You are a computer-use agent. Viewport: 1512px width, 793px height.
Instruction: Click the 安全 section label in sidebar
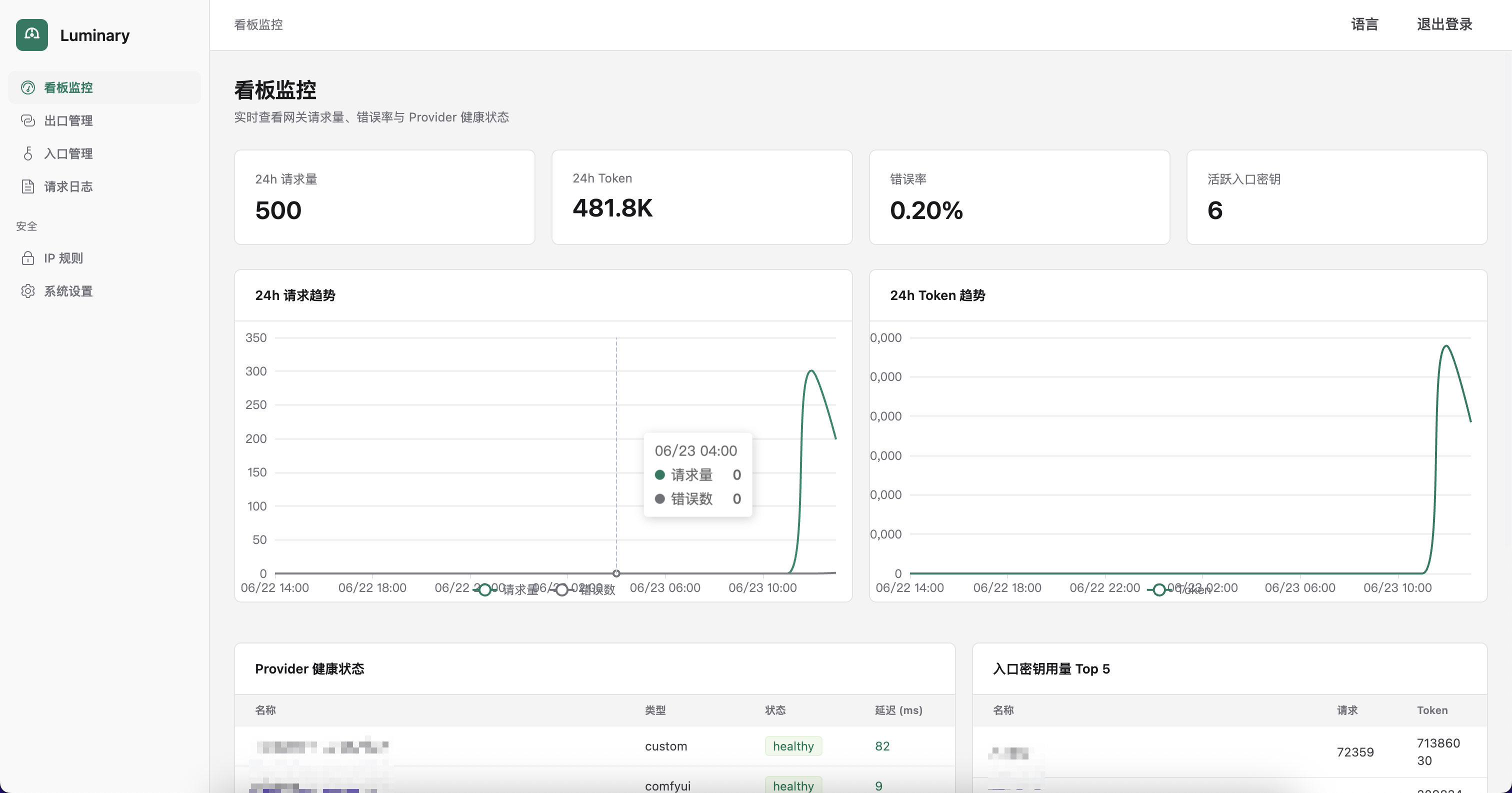(x=26, y=226)
